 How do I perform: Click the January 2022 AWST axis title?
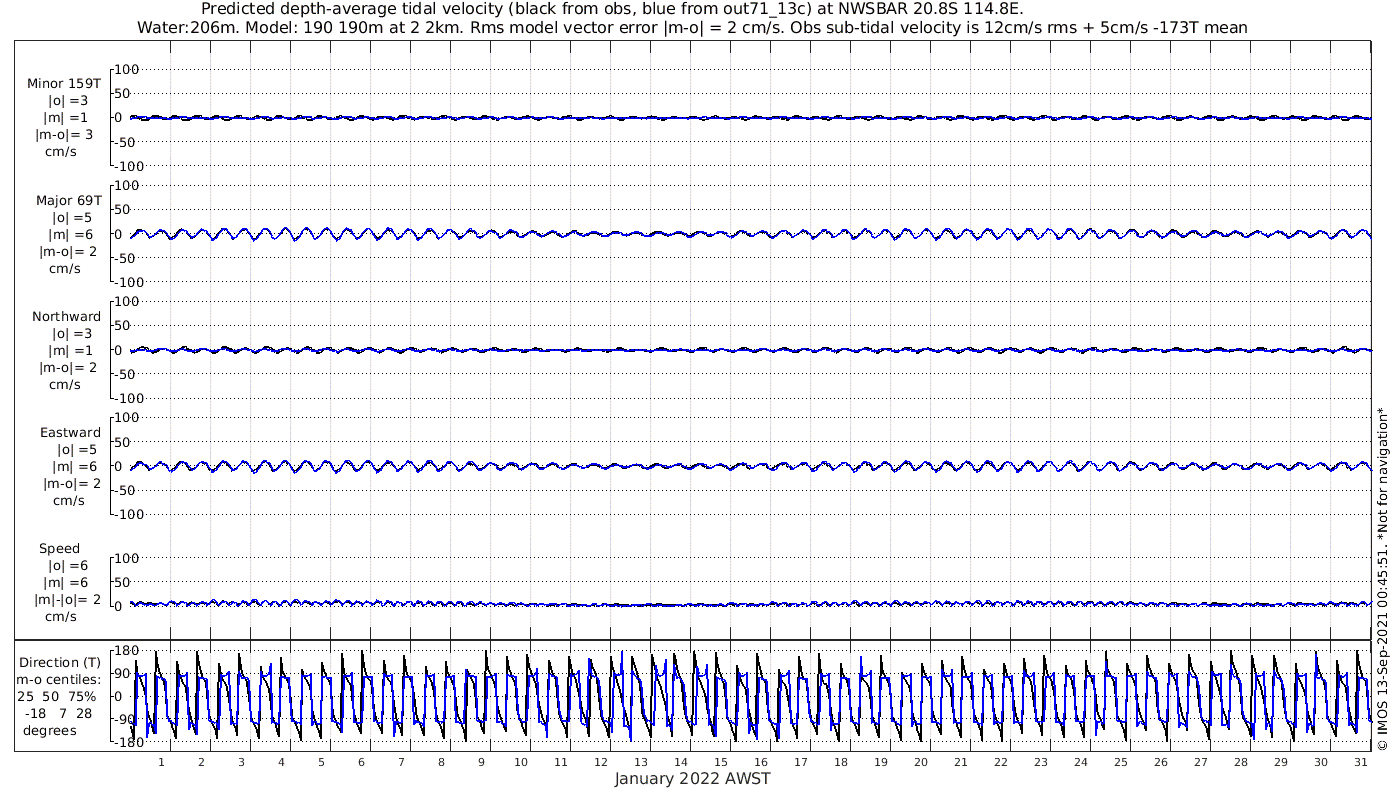click(x=692, y=779)
